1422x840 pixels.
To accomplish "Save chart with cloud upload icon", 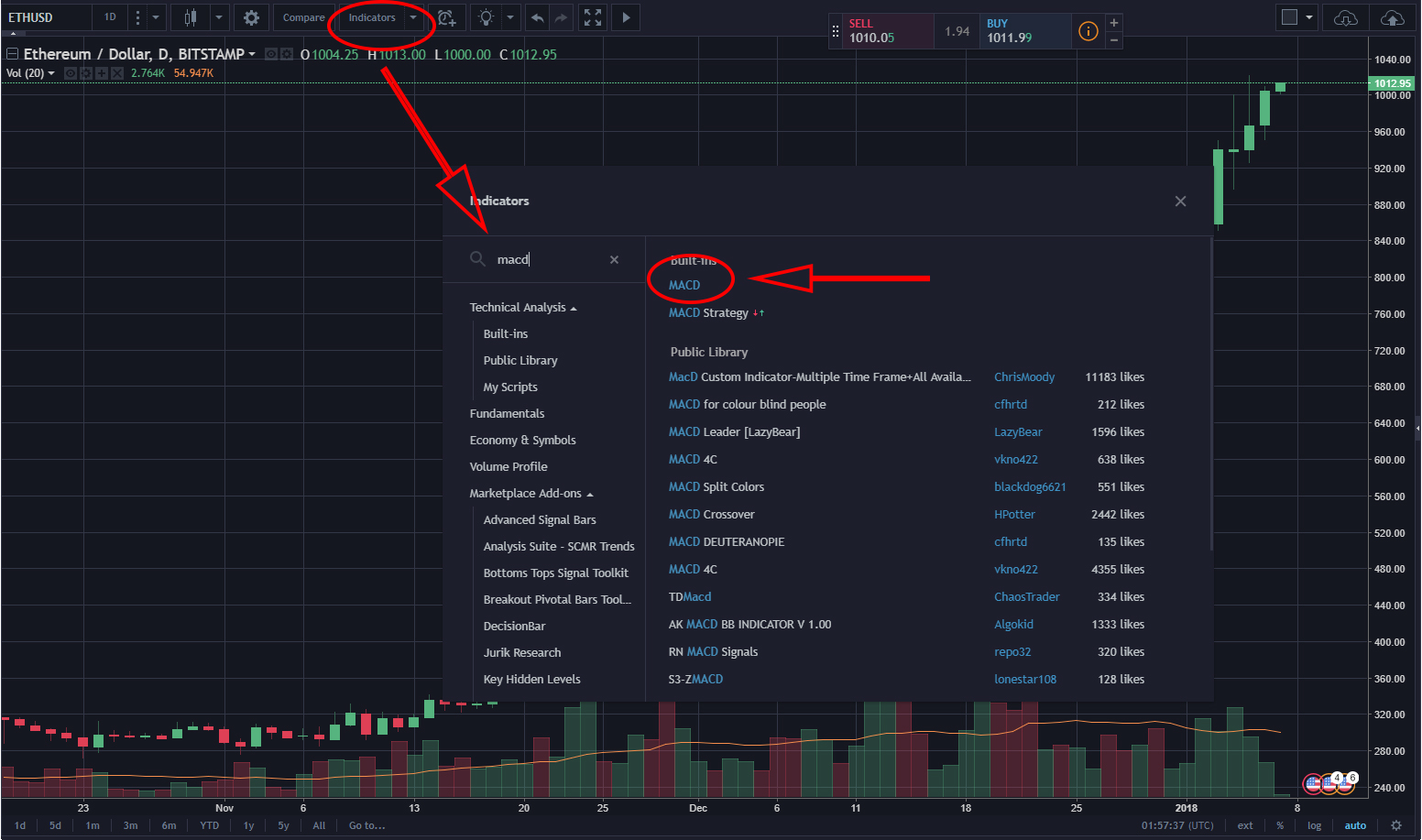I will (1392, 17).
